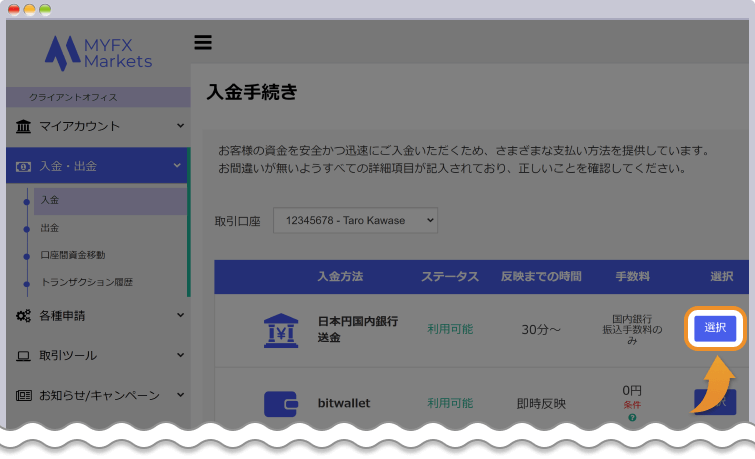The width and height of the screenshot is (755, 459).
Task: Click the yellow minimize window button
Action: [30, 10]
